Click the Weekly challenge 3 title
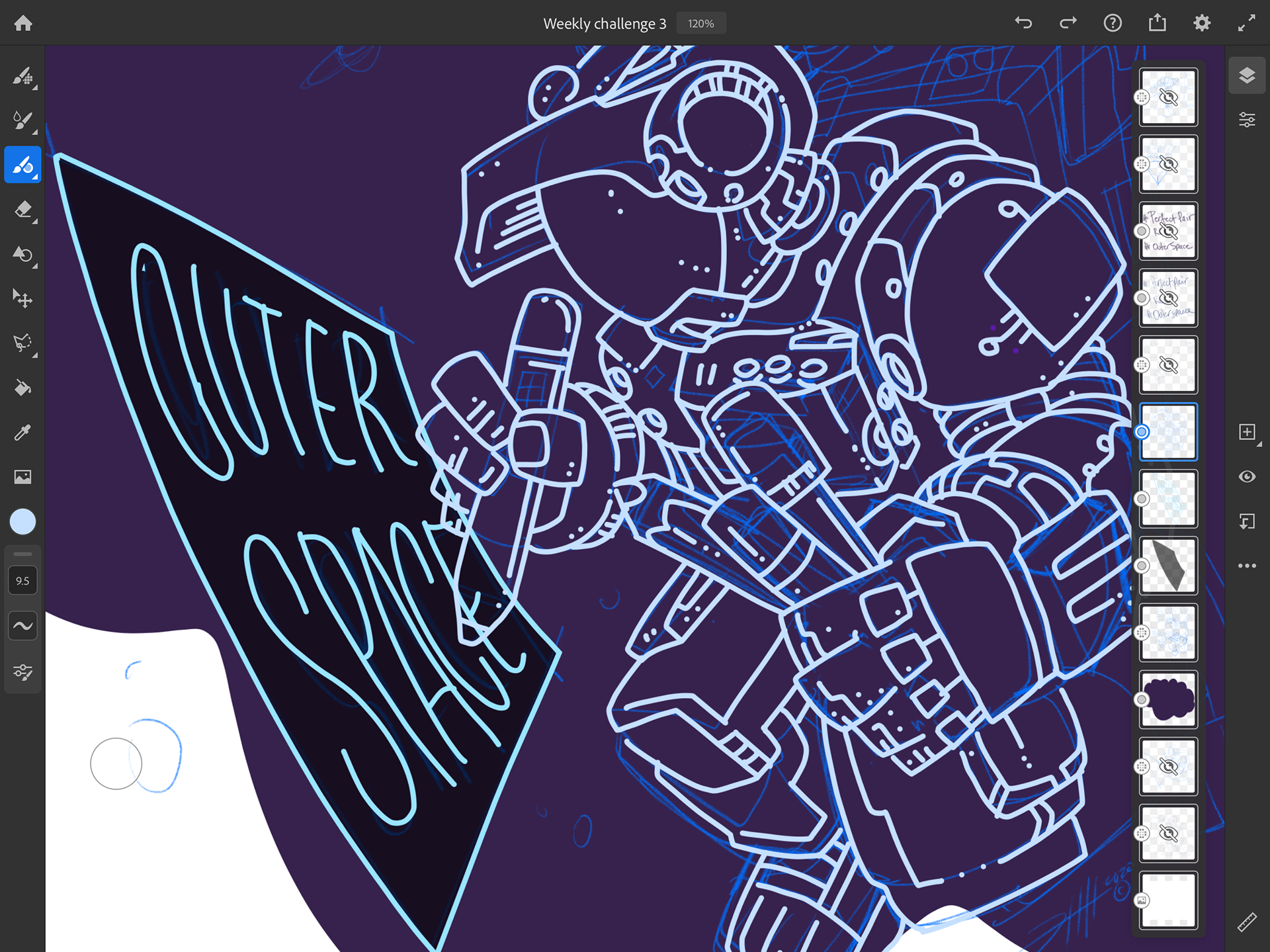The width and height of the screenshot is (1270, 952). (605, 24)
